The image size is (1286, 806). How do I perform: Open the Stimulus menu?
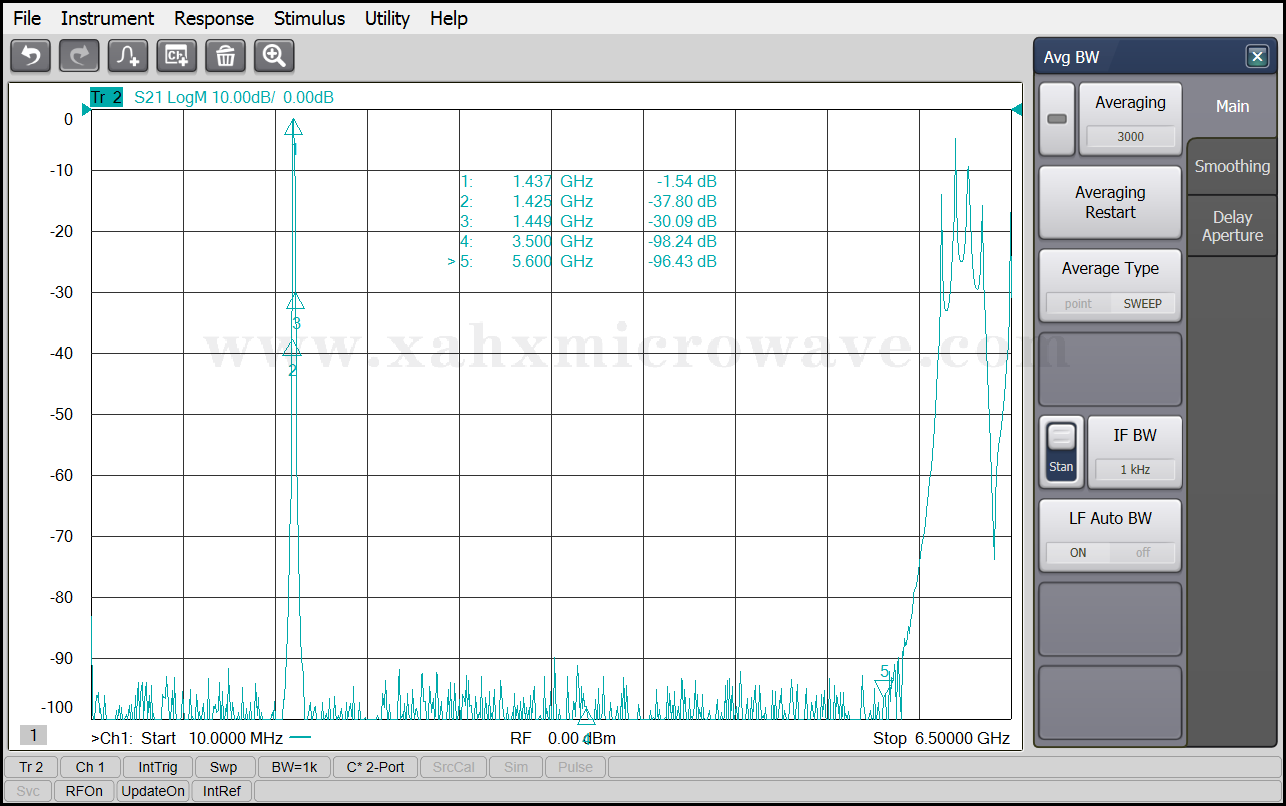(x=309, y=18)
